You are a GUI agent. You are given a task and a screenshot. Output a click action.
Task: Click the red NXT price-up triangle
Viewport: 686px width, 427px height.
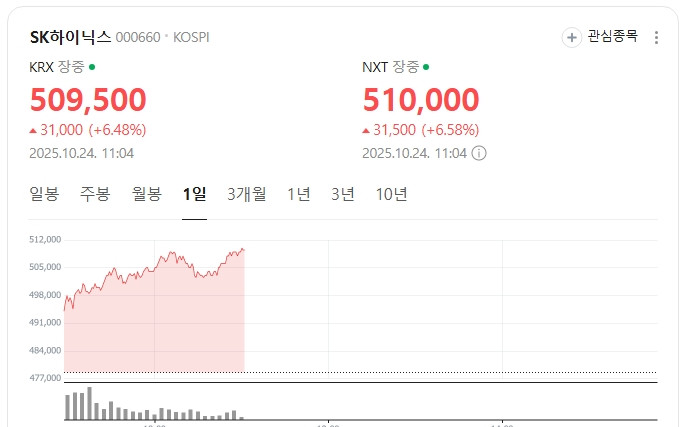[x=366, y=130]
